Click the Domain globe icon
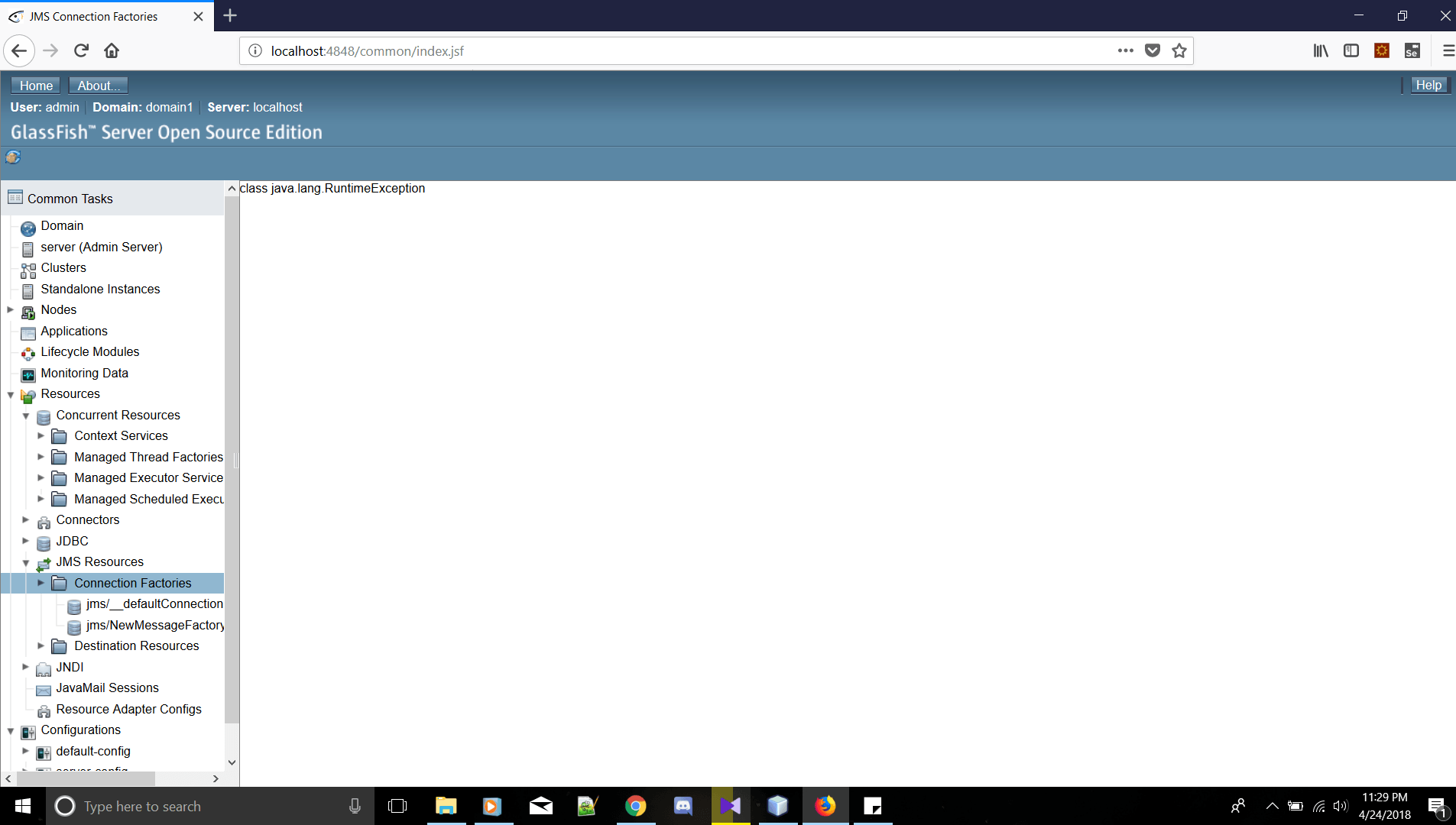The width and height of the screenshot is (1456, 825). (x=28, y=228)
